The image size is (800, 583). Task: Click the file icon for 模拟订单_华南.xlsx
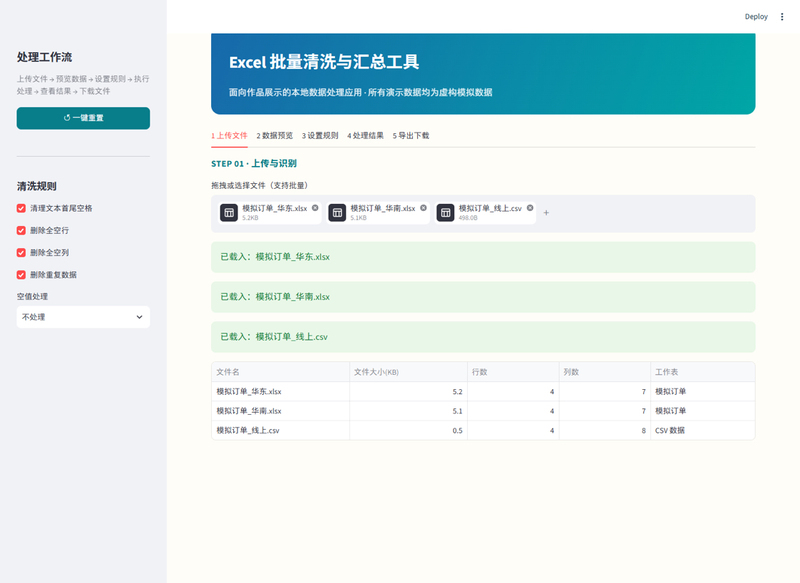337,213
